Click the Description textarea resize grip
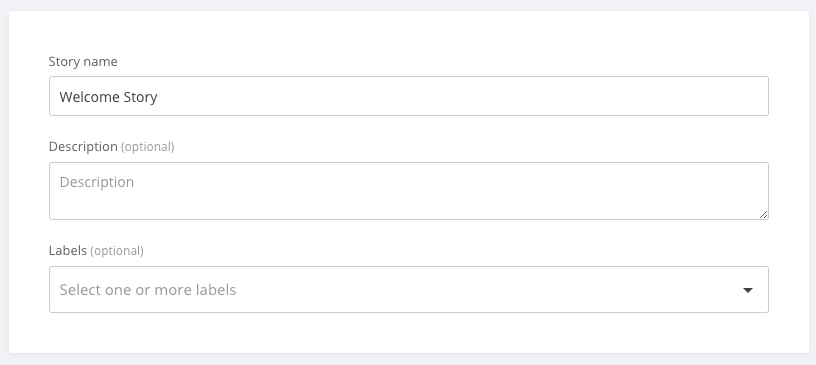816x365 pixels. (x=763, y=214)
